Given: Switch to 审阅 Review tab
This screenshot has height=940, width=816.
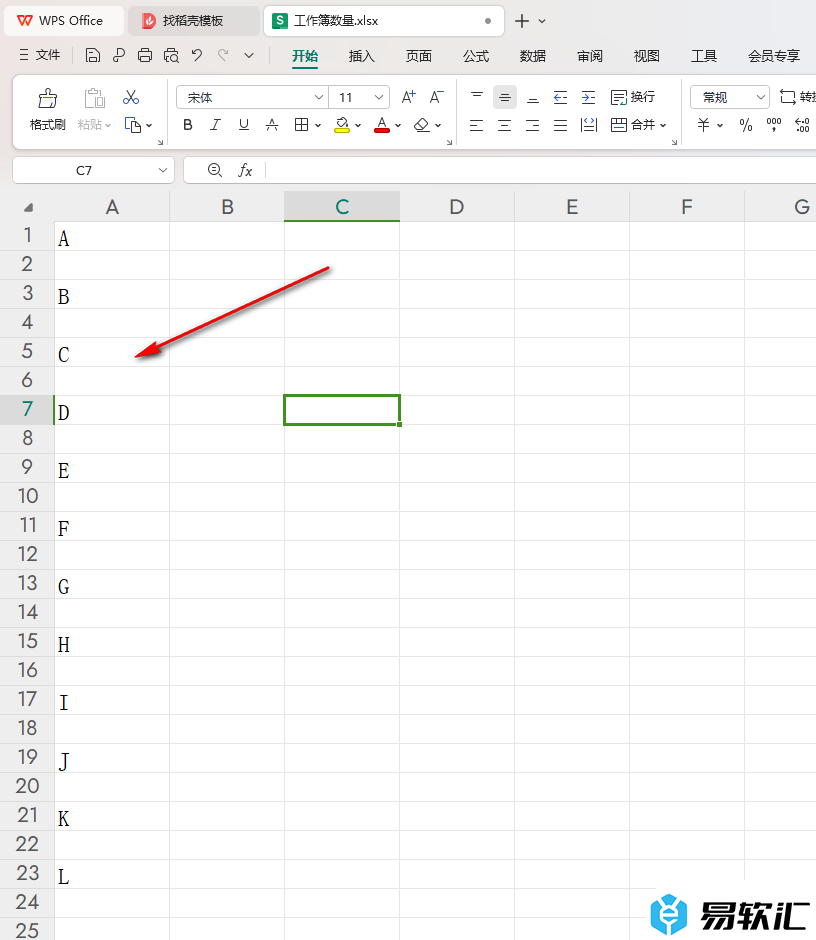Looking at the screenshot, I should pyautogui.click(x=590, y=56).
